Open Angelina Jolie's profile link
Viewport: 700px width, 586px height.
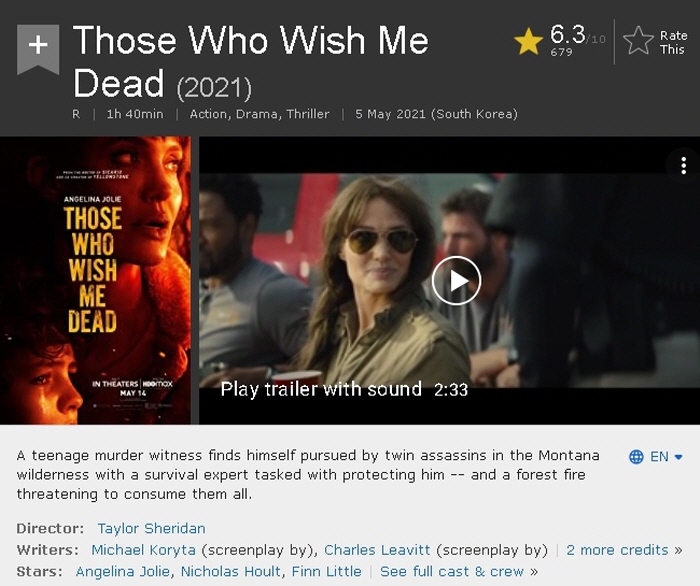point(123,571)
